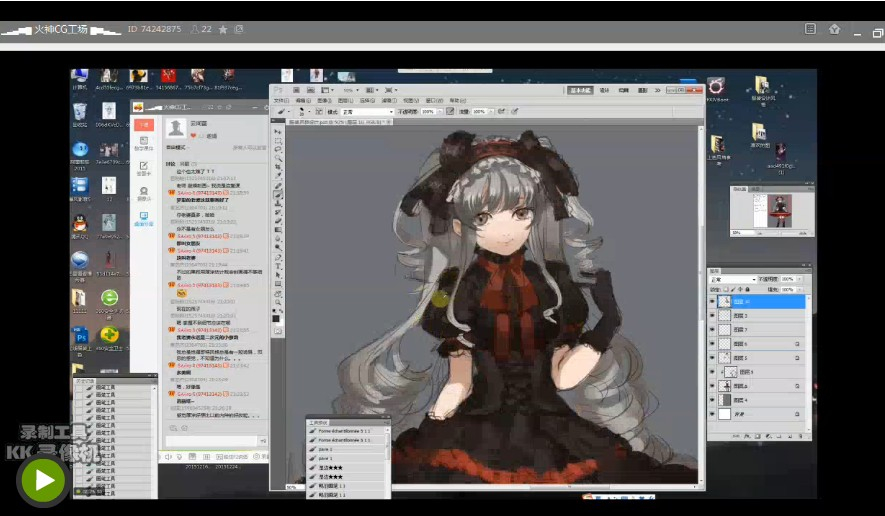Select the Rectangular Marquee tool
The height and width of the screenshot is (516, 885).
pos(277,141)
